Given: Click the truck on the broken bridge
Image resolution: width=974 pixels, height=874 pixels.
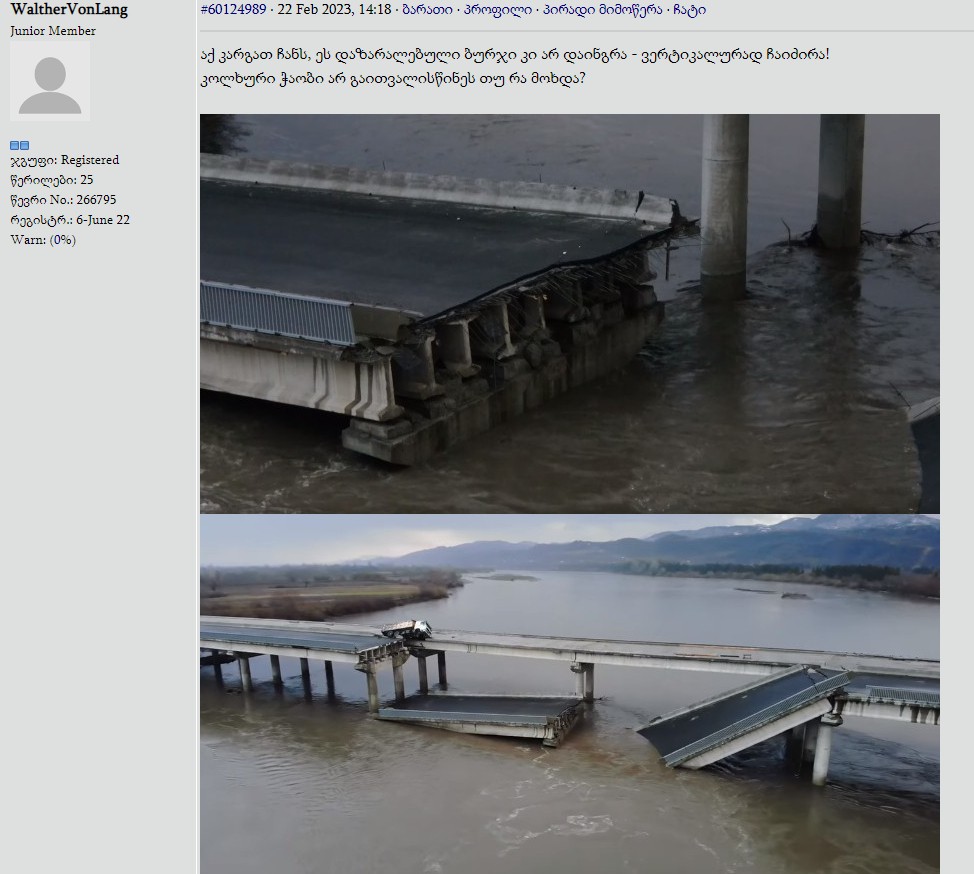Looking at the screenshot, I should pos(406,629).
